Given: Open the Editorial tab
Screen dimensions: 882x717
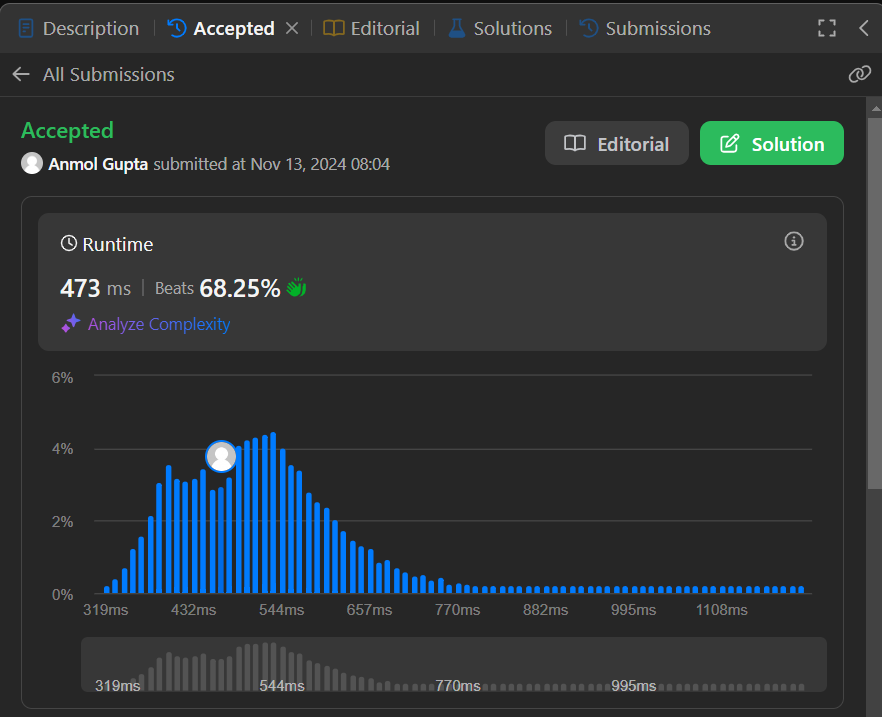Looking at the screenshot, I should (371, 28).
